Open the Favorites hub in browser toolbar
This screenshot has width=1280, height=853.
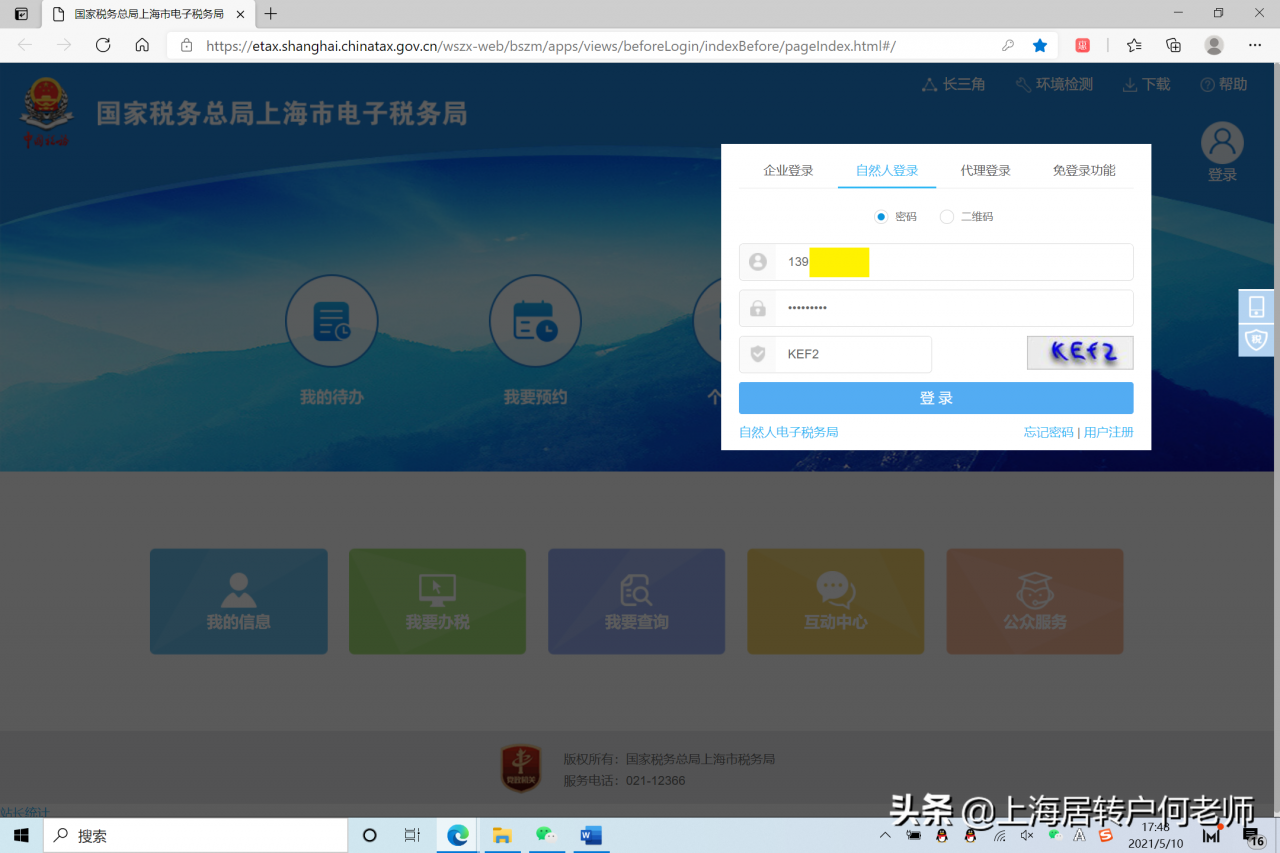click(x=1133, y=45)
